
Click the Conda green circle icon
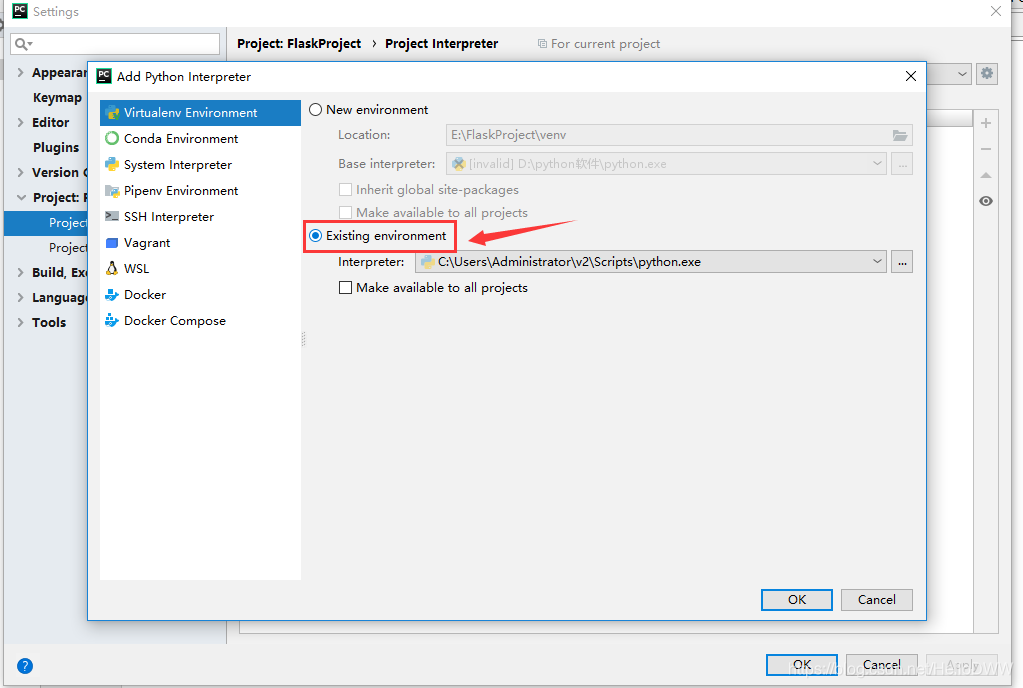112,138
